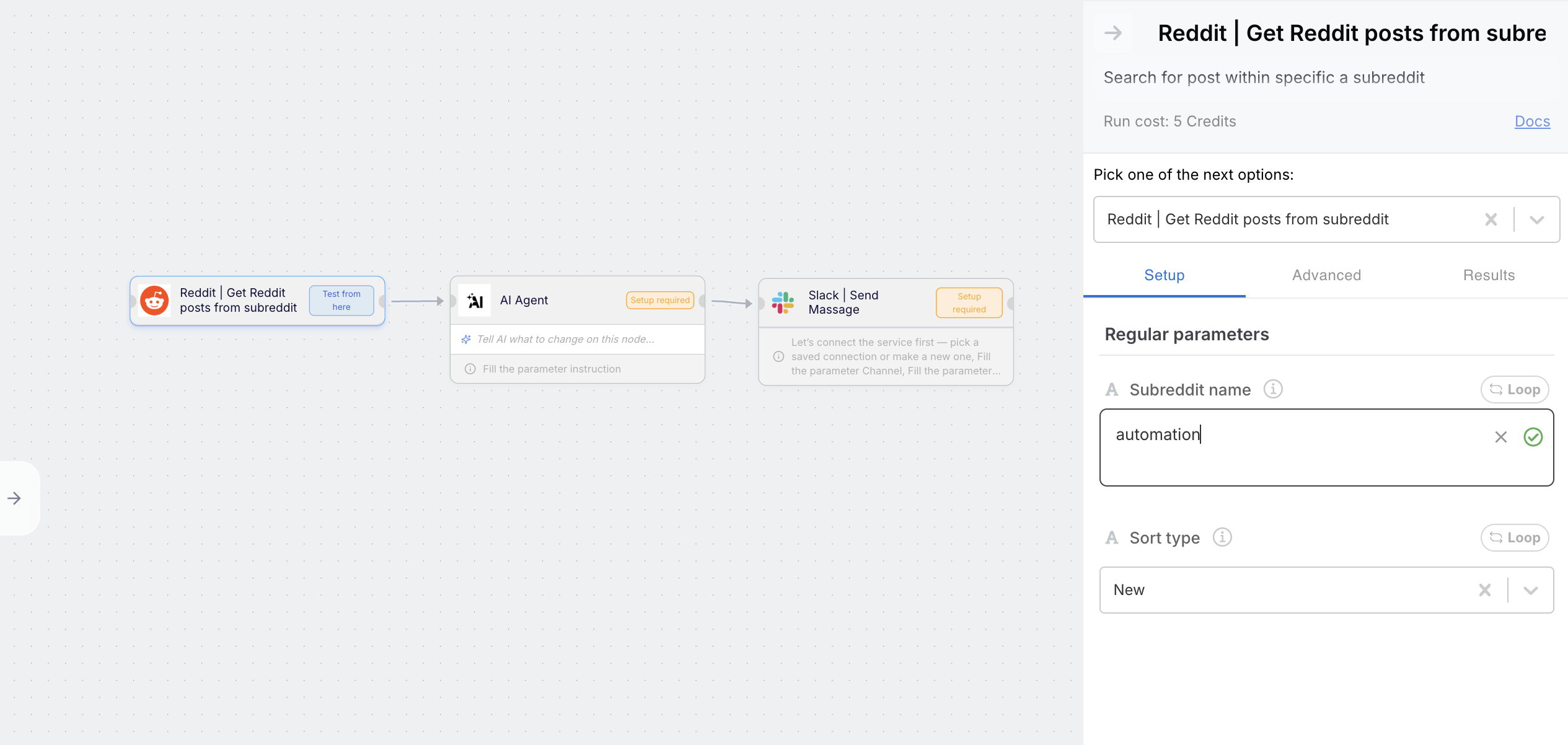Clear the selected Reddit option

[x=1491, y=219]
